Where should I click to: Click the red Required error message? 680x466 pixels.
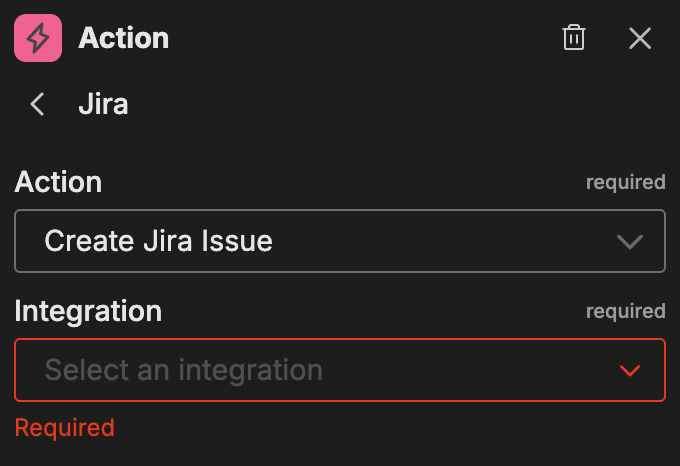[x=65, y=428]
